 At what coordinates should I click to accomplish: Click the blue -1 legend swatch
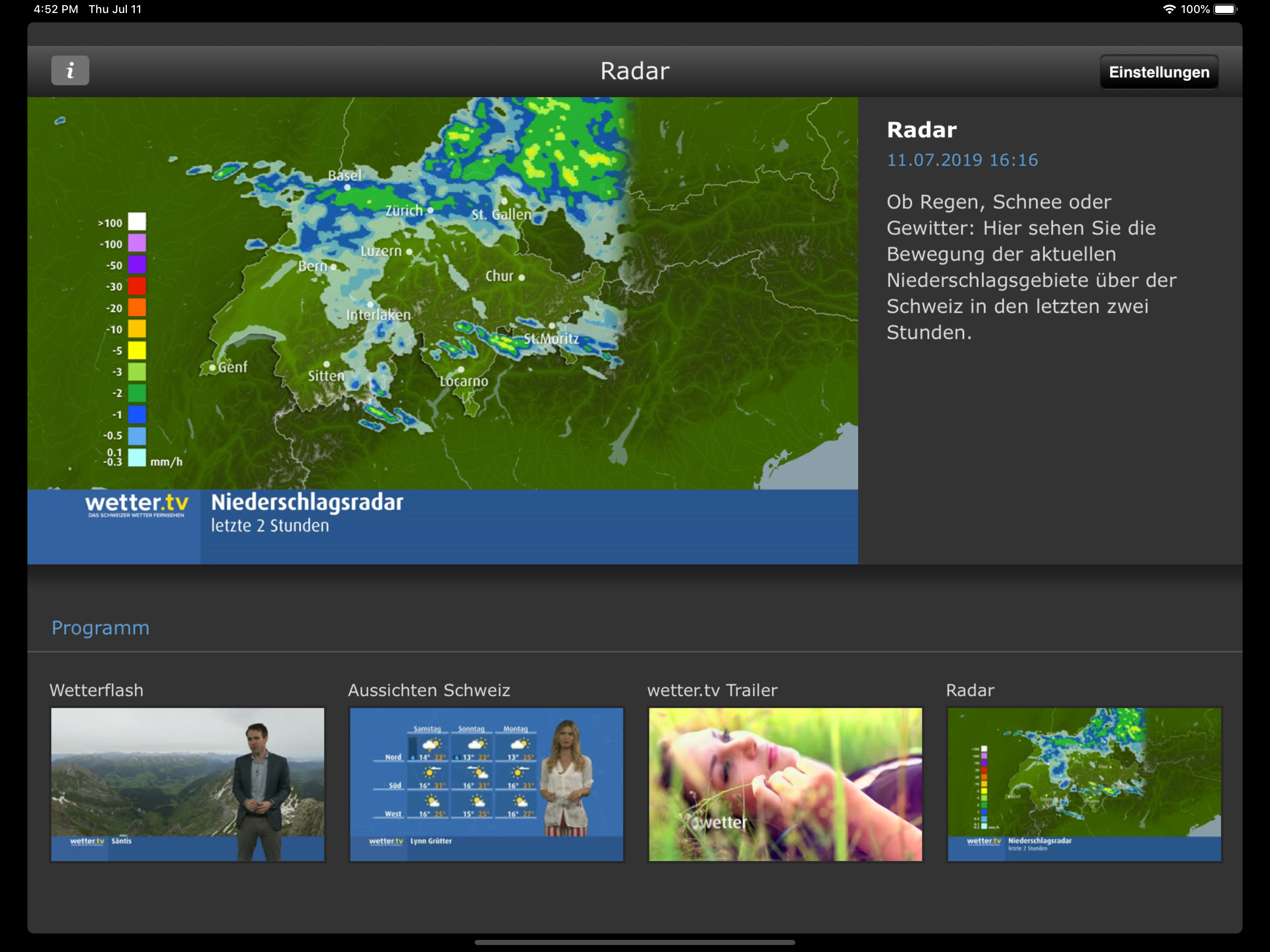point(137,414)
